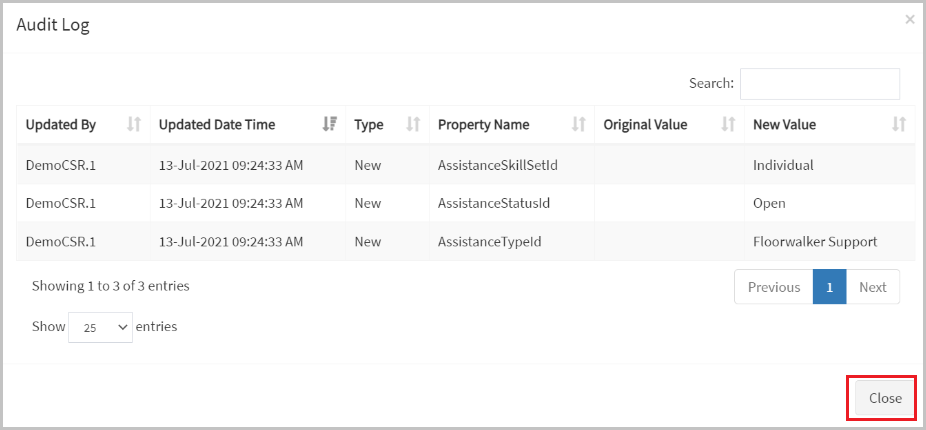Click the AssistanceStatusId property cell
926x430 pixels.
(512, 203)
